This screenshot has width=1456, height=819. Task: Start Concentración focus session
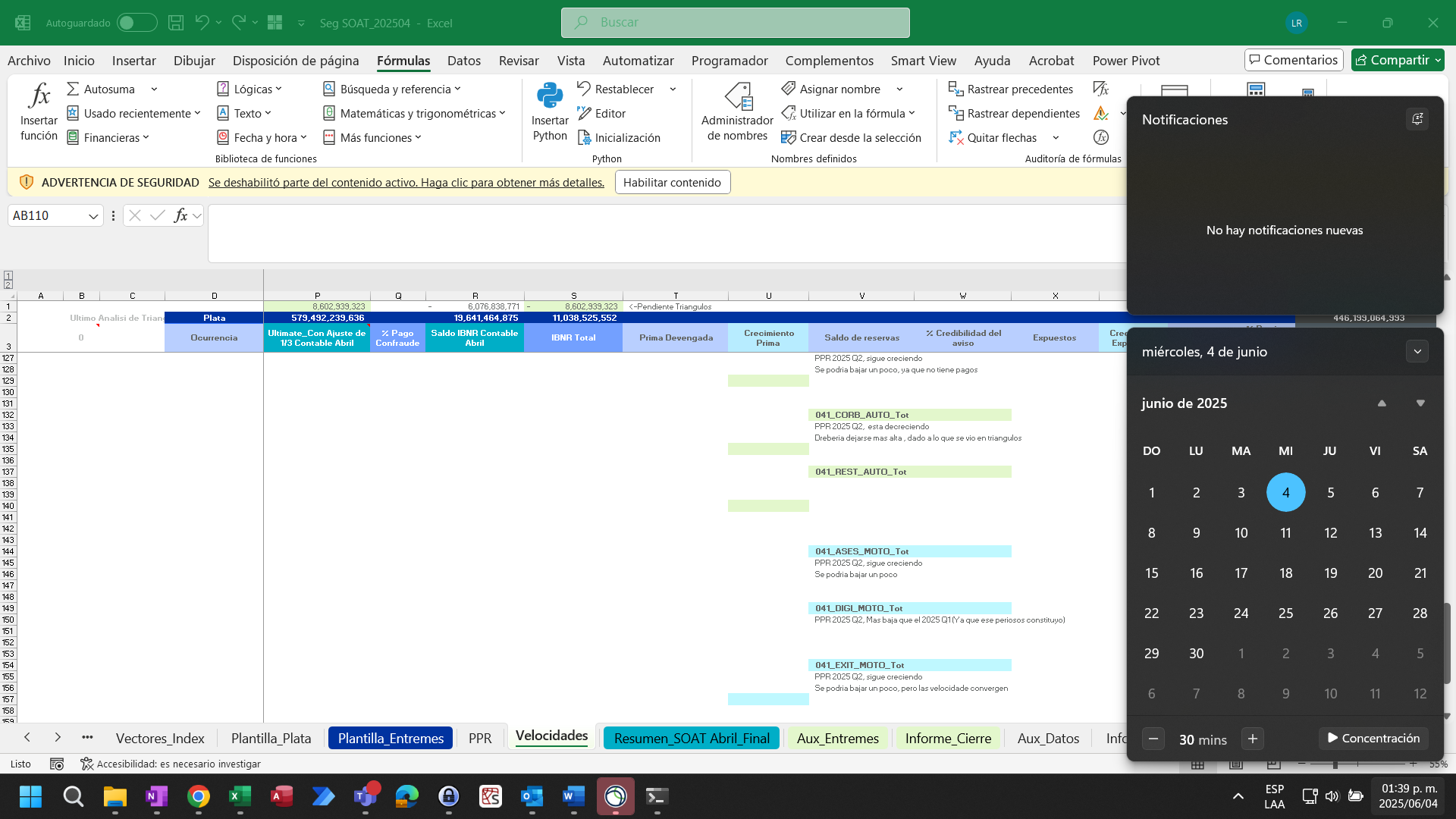point(1373,739)
